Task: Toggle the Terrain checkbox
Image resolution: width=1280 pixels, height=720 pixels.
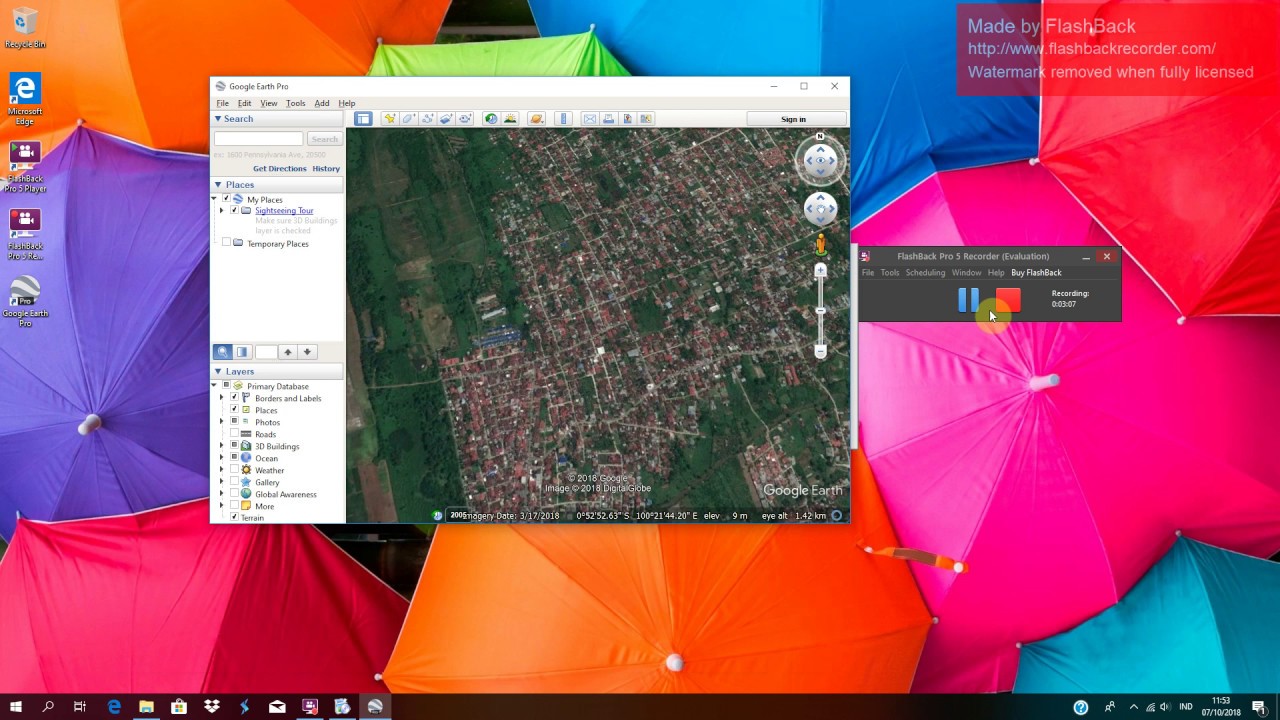Action: coord(234,517)
